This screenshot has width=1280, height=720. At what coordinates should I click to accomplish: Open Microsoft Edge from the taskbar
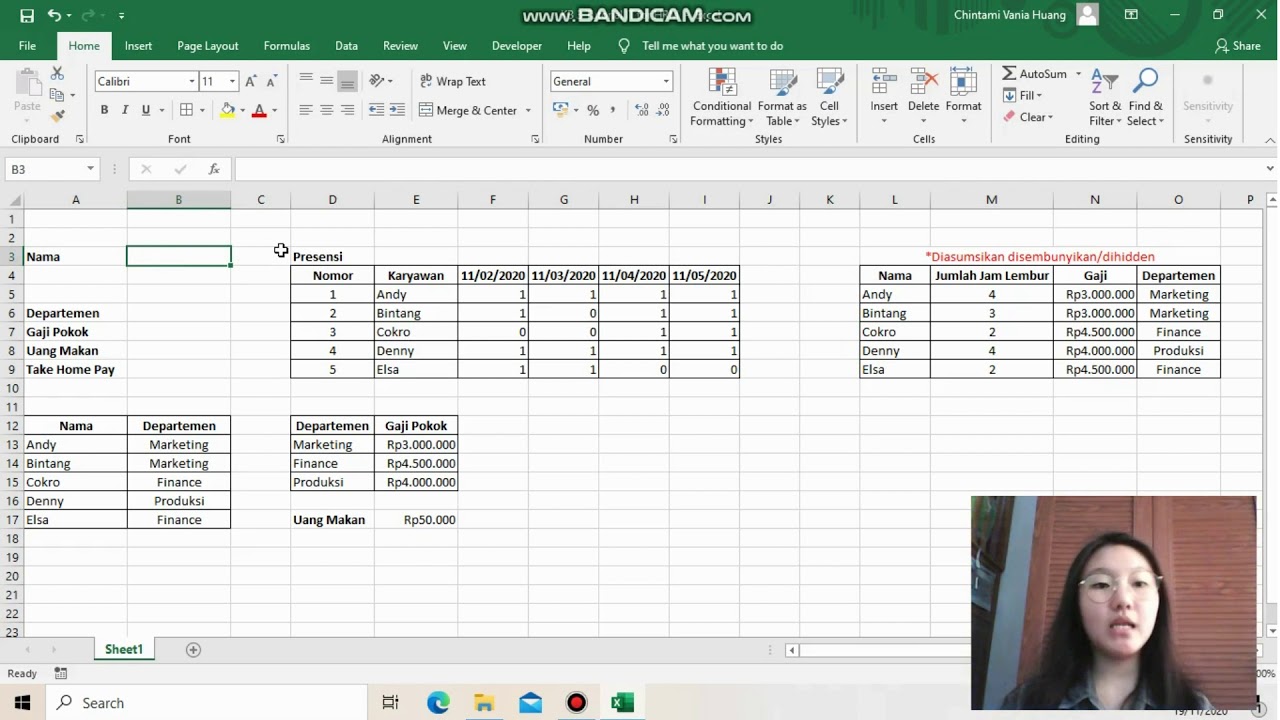[438, 703]
